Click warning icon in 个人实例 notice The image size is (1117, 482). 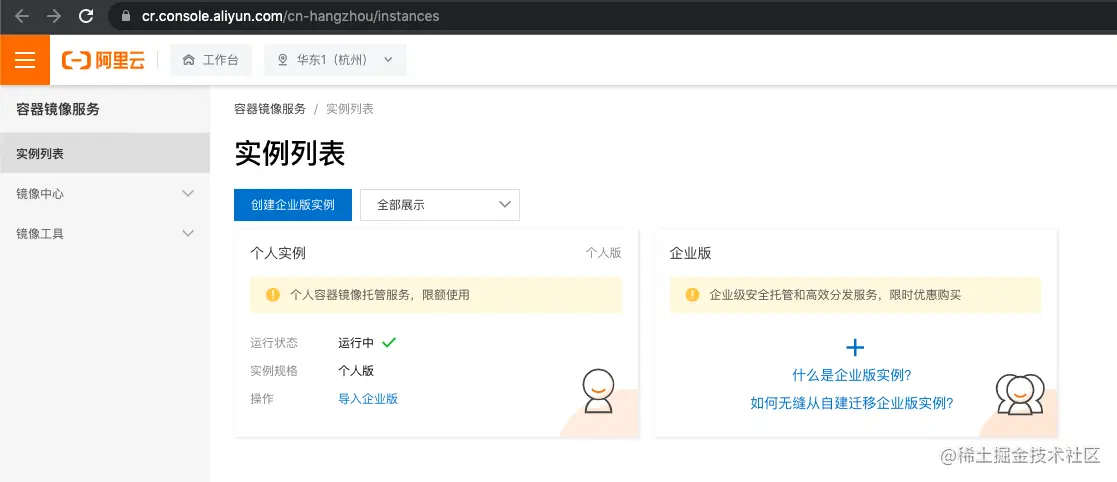coord(273,295)
